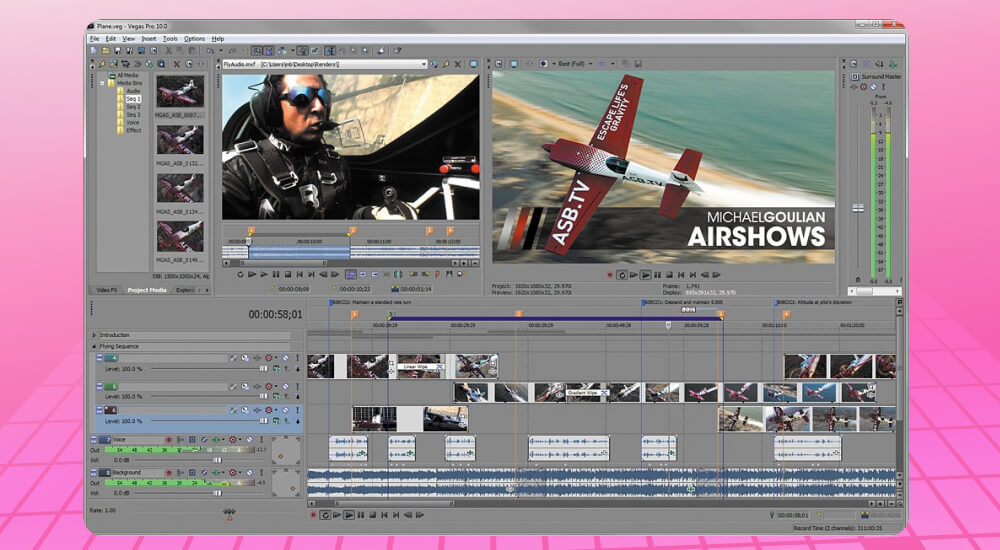The width and height of the screenshot is (1000, 550).
Task: Click the timeline Play button at bottom transport
Action: coord(349,515)
